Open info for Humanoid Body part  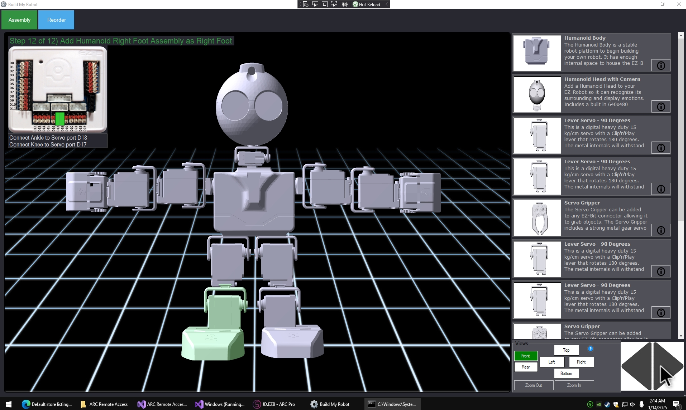[661, 65]
